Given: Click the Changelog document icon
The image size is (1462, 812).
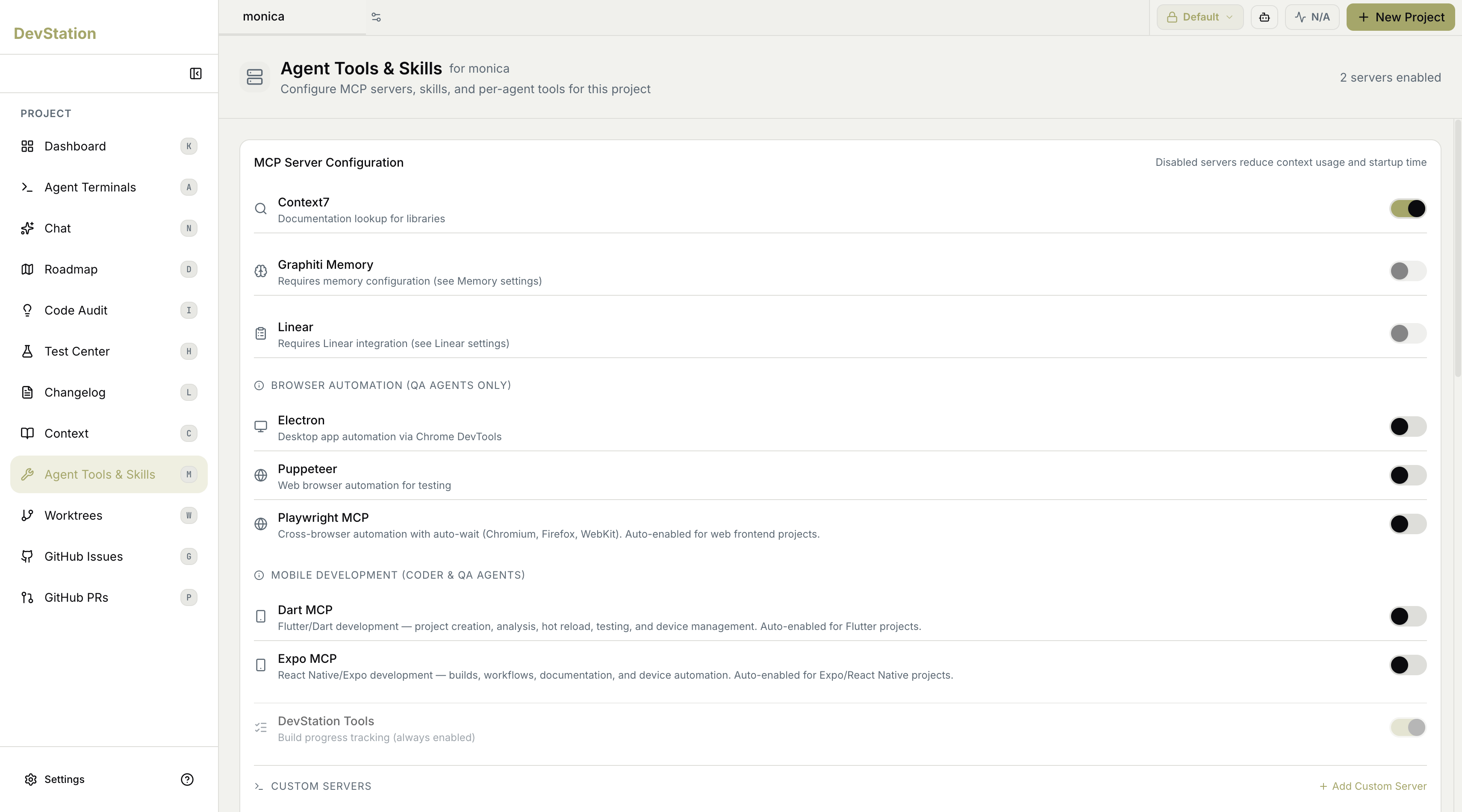Looking at the screenshot, I should point(27,392).
